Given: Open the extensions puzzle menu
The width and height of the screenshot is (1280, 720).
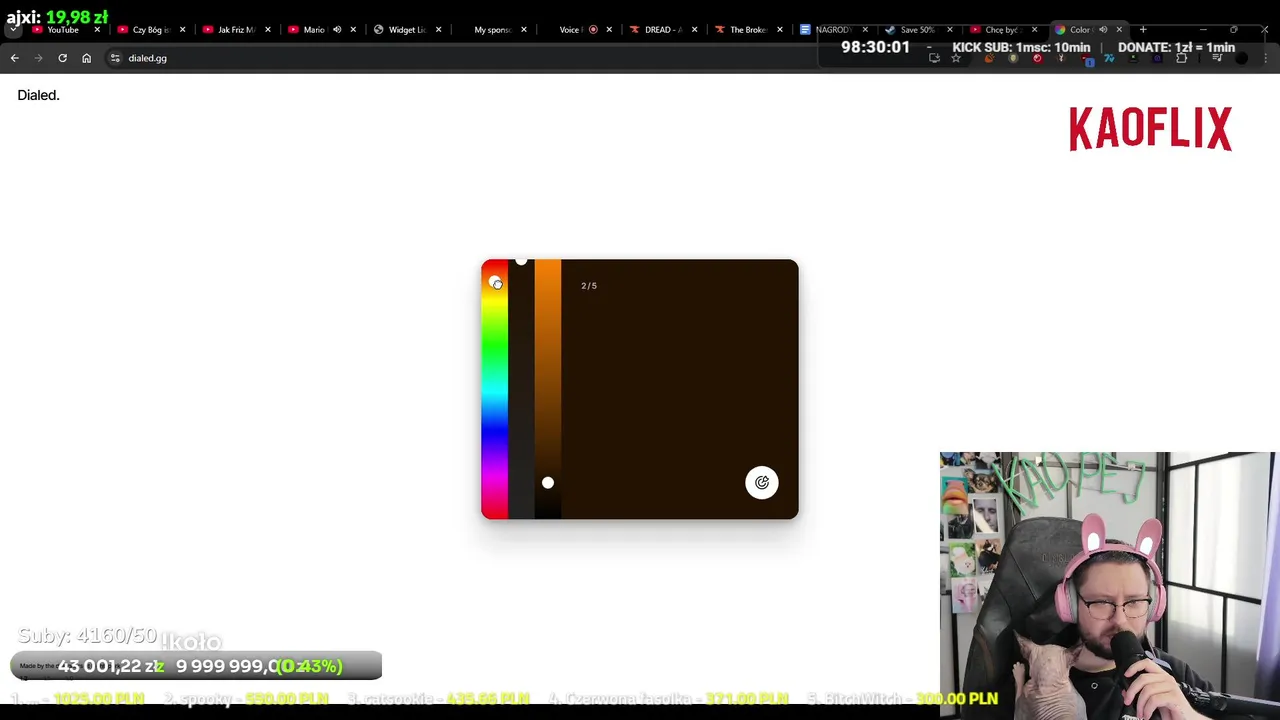Looking at the screenshot, I should tap(1181, 58).
